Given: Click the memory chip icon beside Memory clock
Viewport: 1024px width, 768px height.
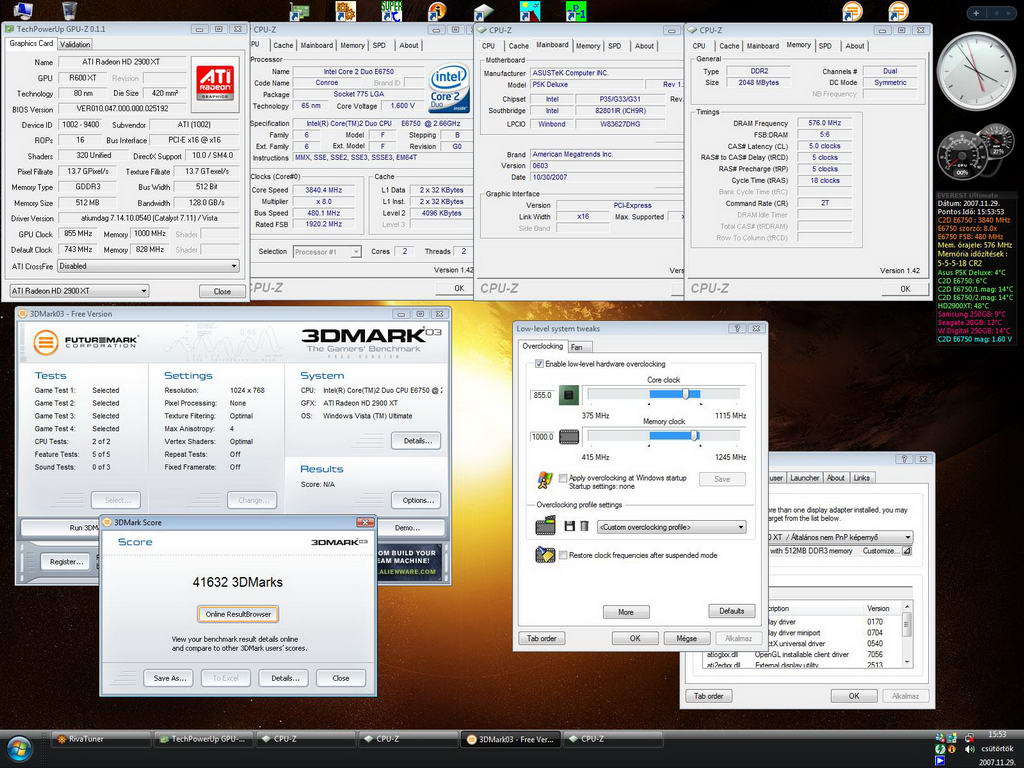Looking at the screenshot, I should (569, 436).
